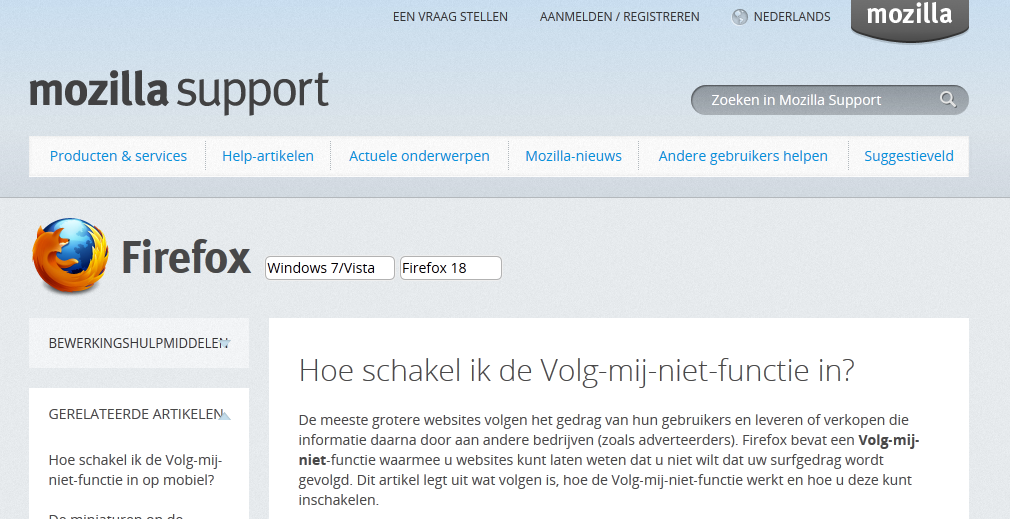This screenshot has width=1010, height=519.
Task: Click the Firefox logo icon
Action: click(70, 257)
